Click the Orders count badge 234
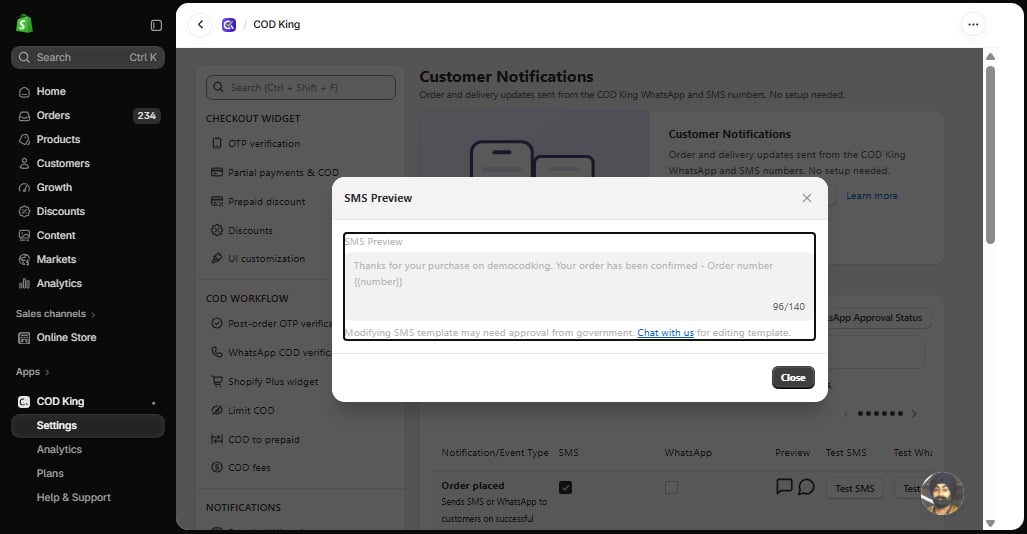 [147, 116]
